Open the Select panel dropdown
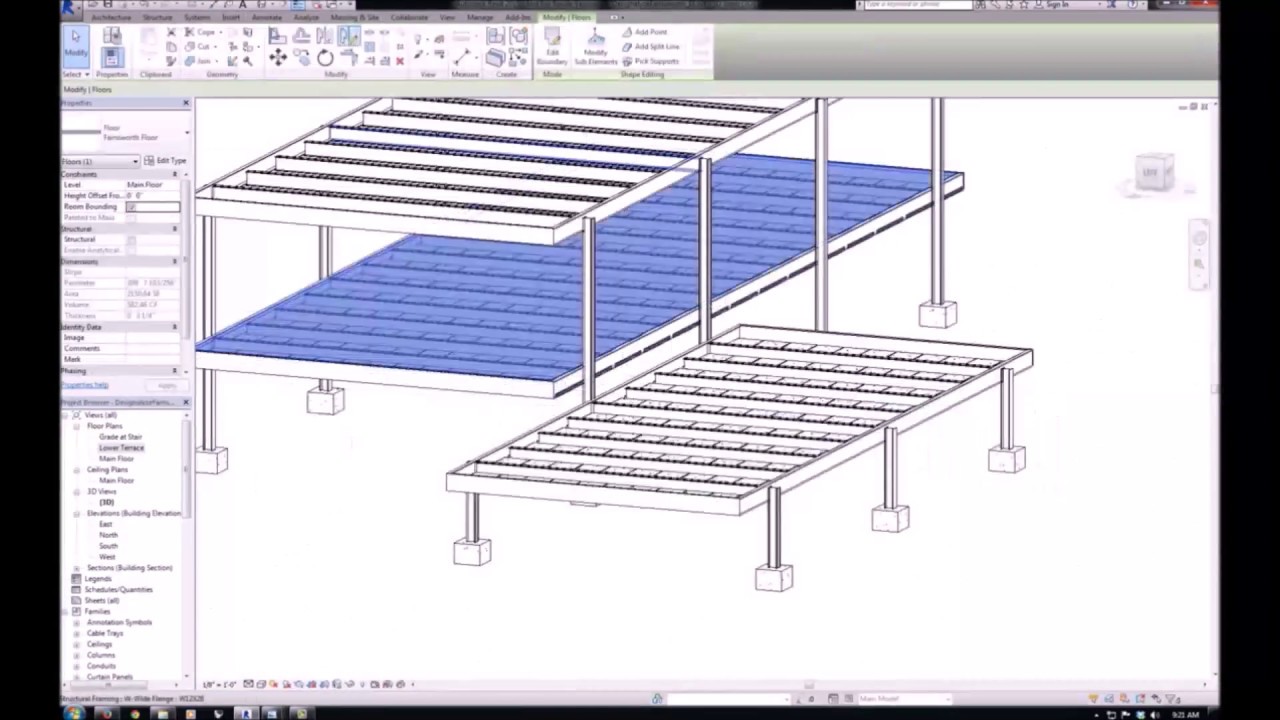 click(x=76, y=74)
